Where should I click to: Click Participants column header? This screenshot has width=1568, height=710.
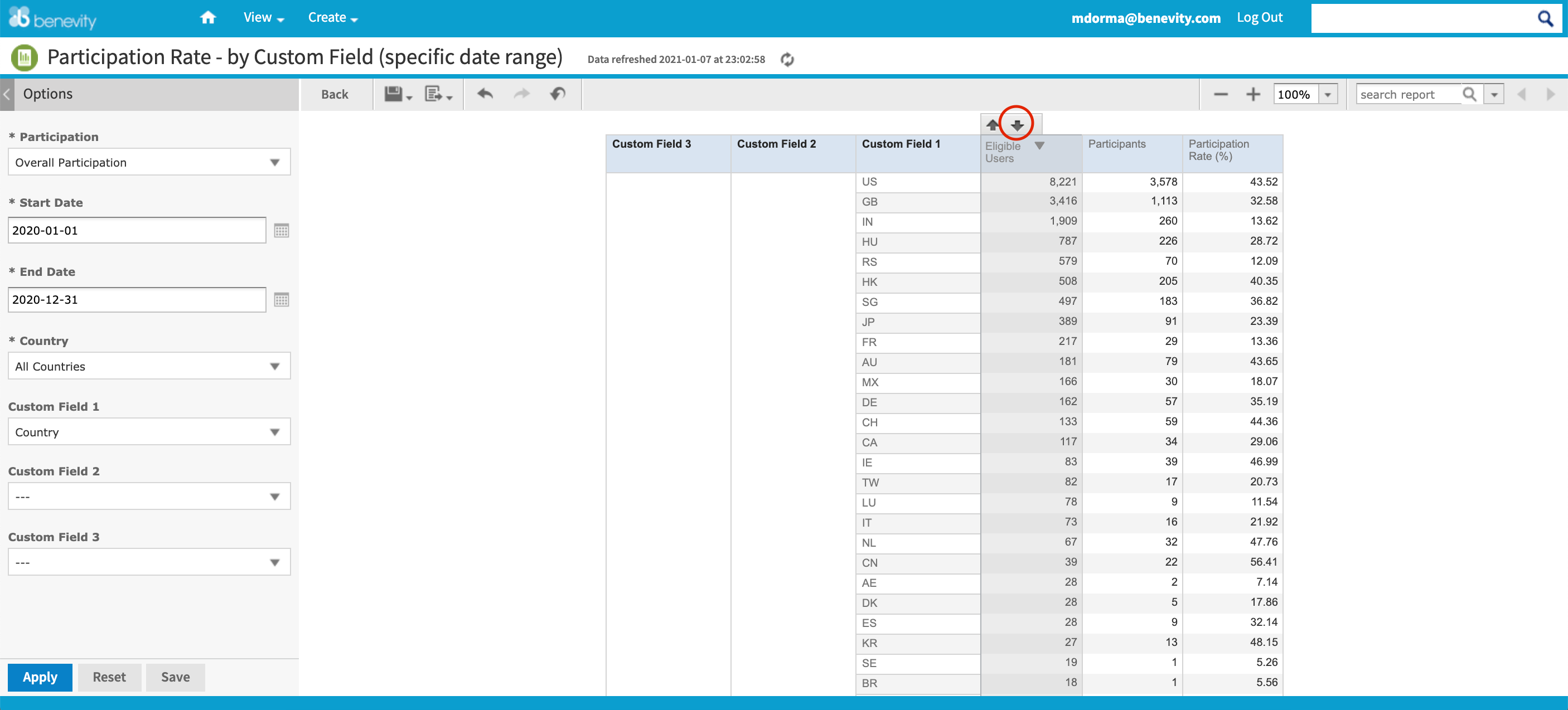[1132, 154]
